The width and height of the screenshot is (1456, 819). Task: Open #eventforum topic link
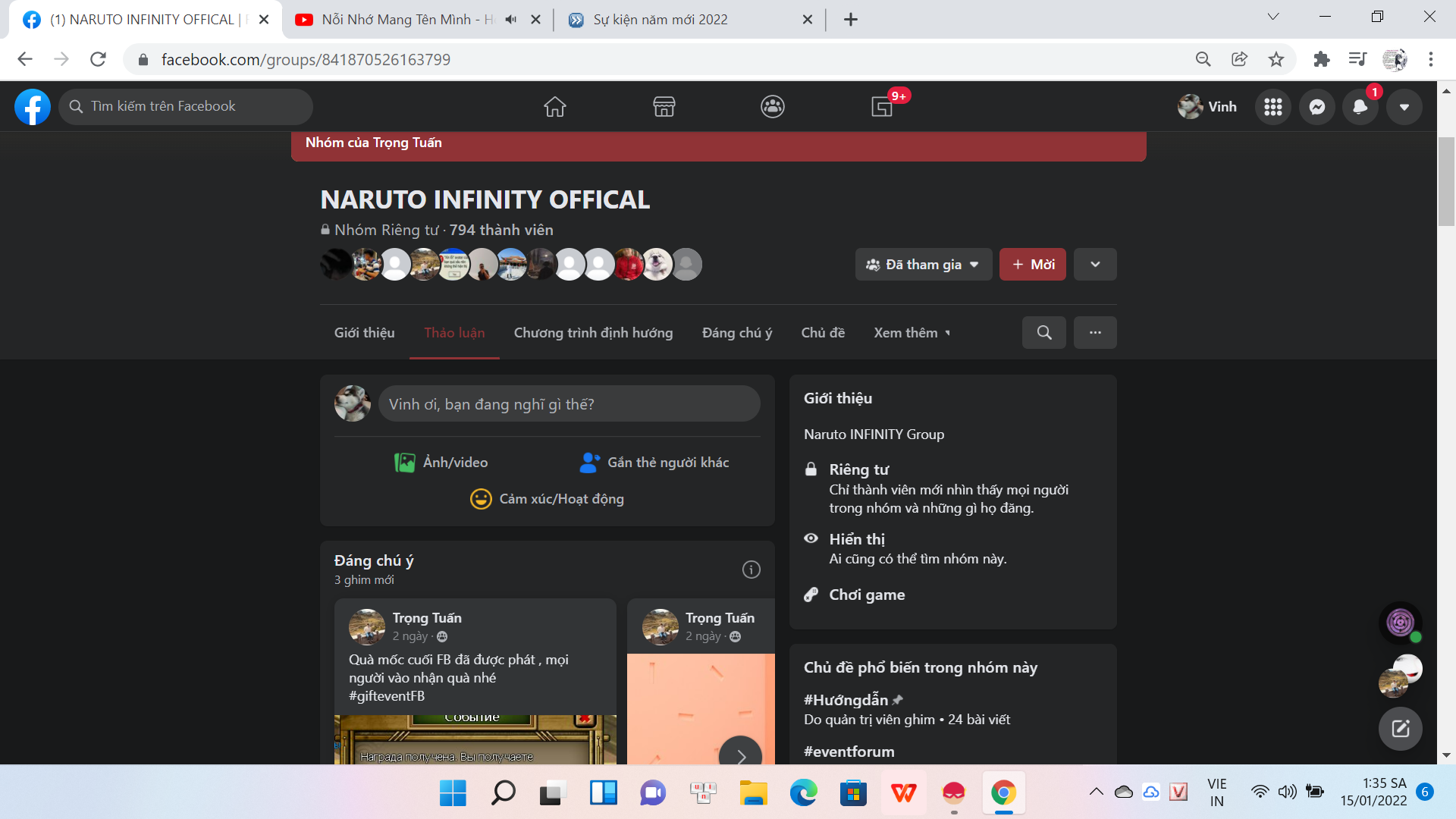click(849, 752)
